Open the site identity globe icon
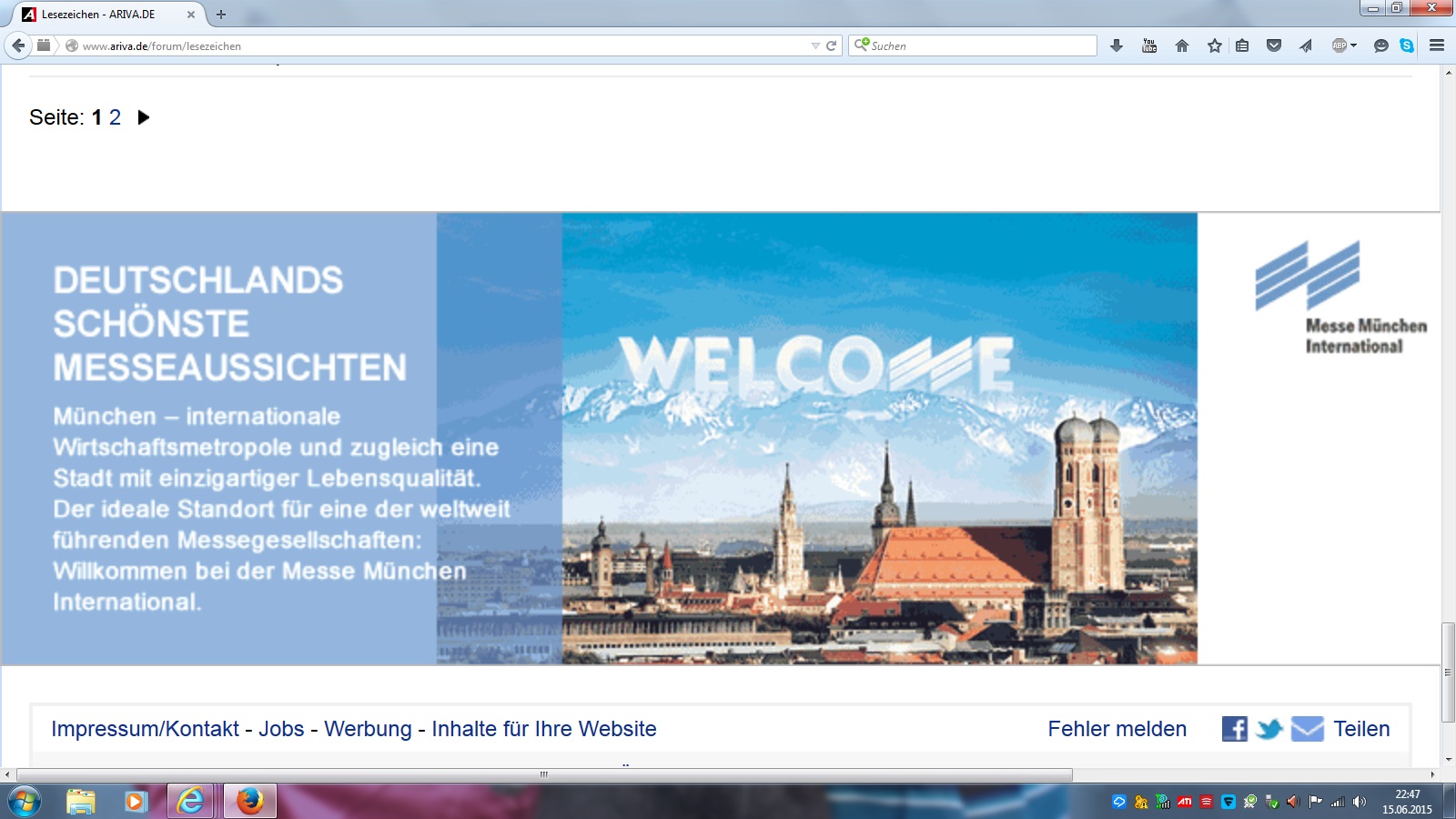 72,45
